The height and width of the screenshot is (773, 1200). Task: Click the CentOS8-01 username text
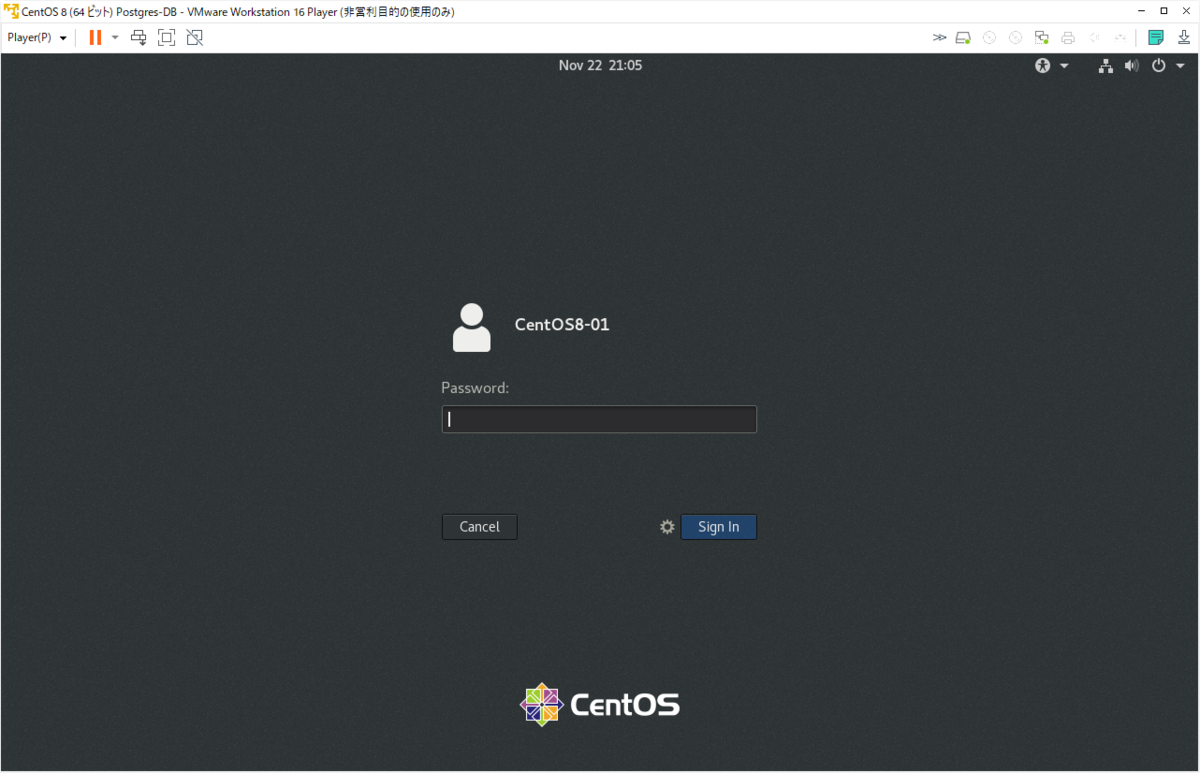click(562, 325)
